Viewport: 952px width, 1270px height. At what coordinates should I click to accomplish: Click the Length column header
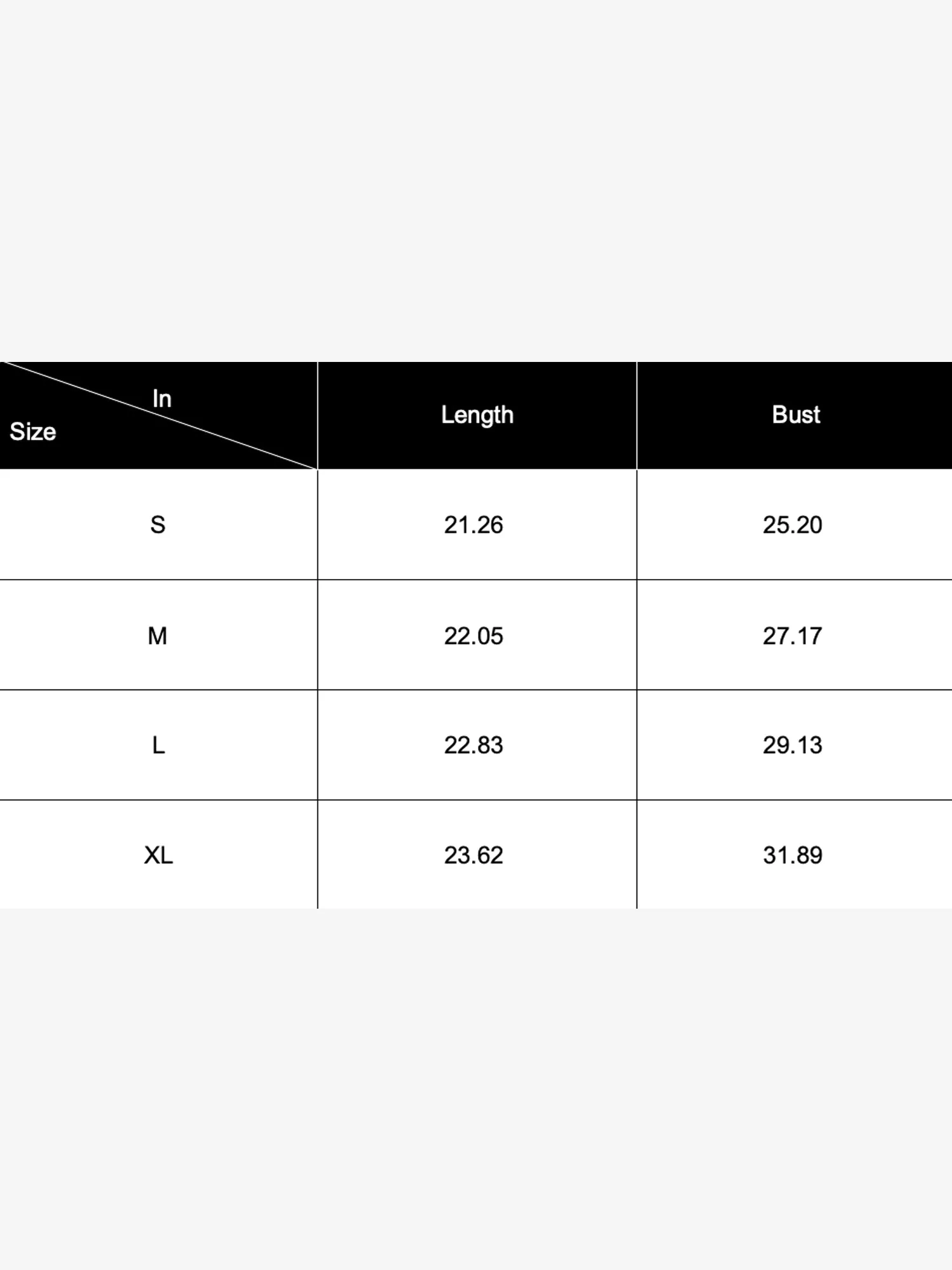(x=477, y=415)
